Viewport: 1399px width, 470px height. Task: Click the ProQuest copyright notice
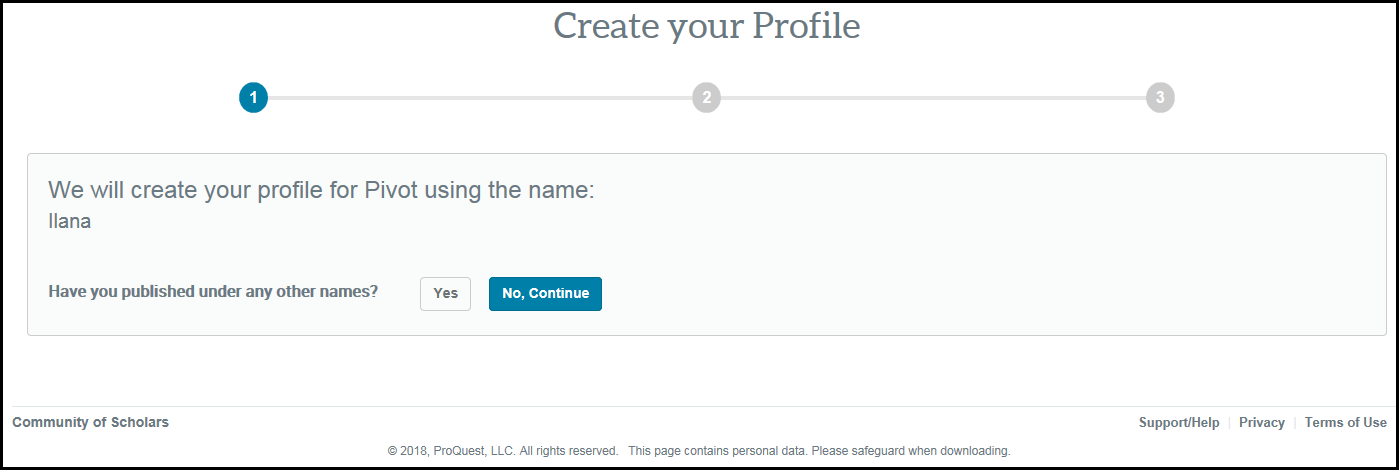coord(502,451)
